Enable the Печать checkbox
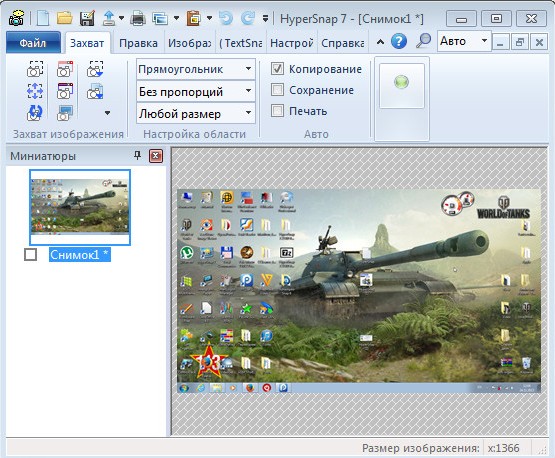Screen dimensions: 555x458 (x=277, y=111)
